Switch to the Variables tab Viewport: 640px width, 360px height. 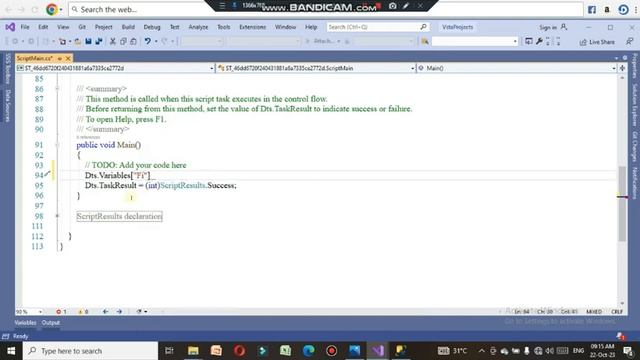tap(25, 322)
